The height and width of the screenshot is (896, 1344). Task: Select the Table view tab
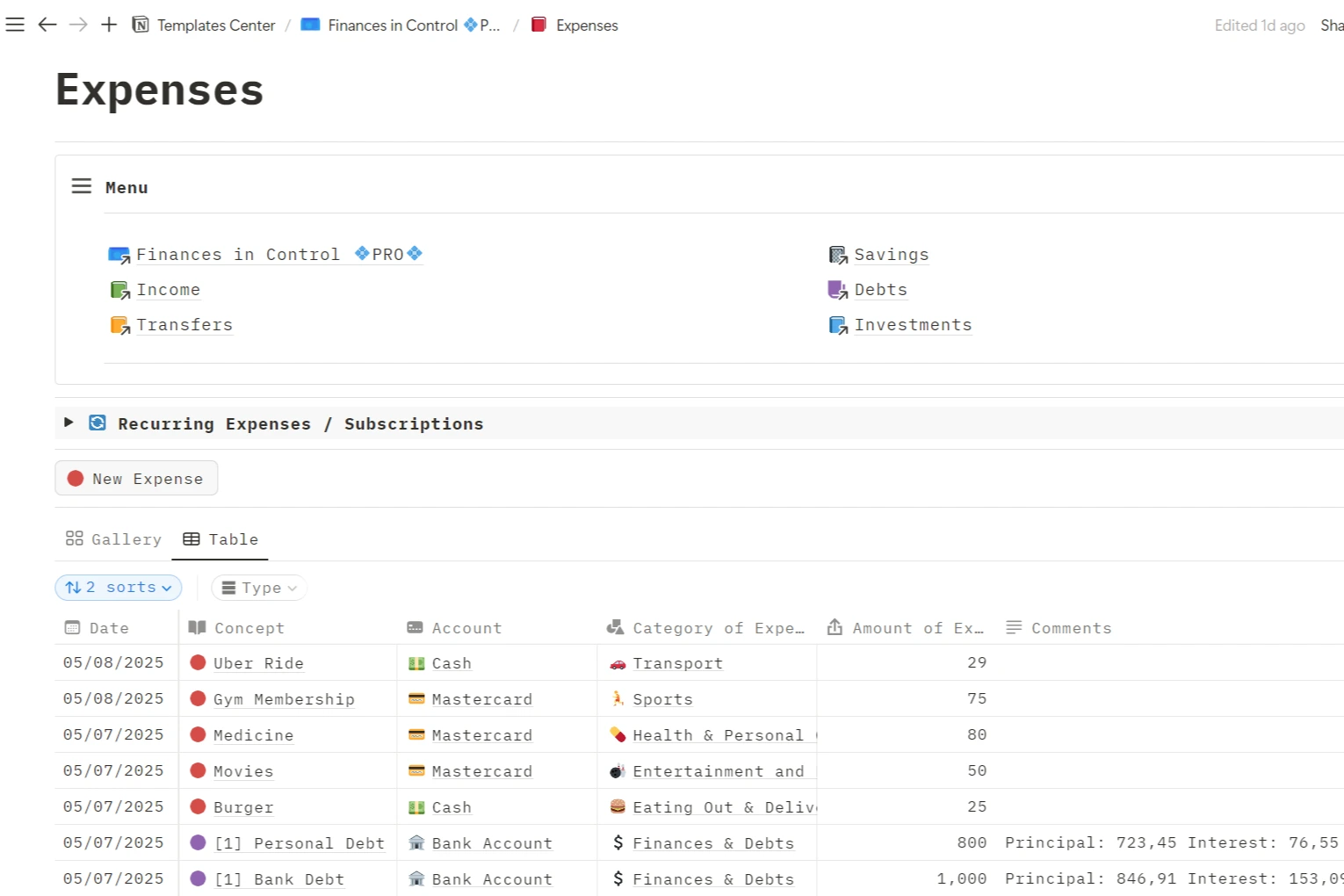pos(220,539)
